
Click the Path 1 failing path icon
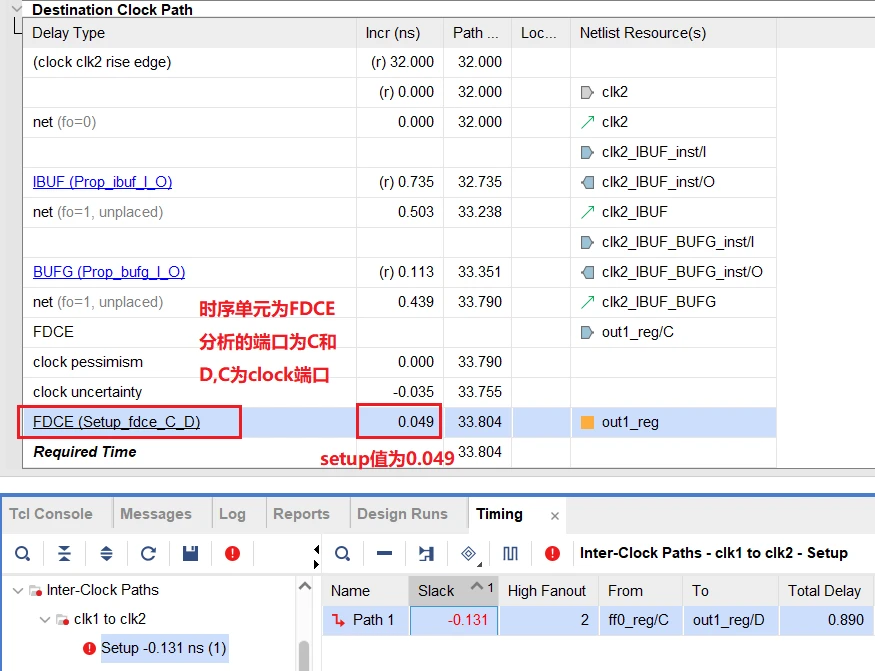tap(339, 620)
